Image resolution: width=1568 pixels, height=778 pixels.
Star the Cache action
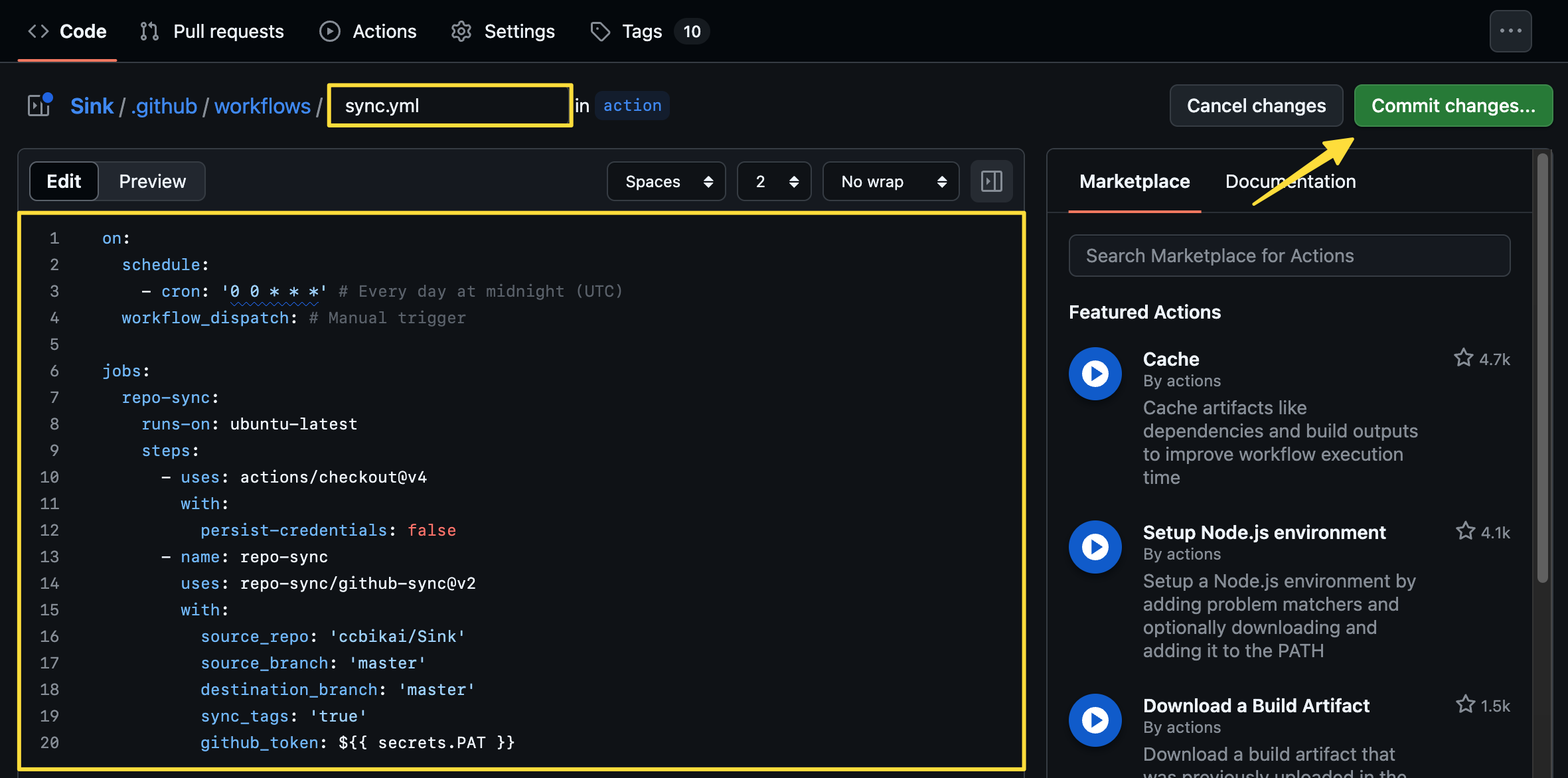[x=1463, y=358]
